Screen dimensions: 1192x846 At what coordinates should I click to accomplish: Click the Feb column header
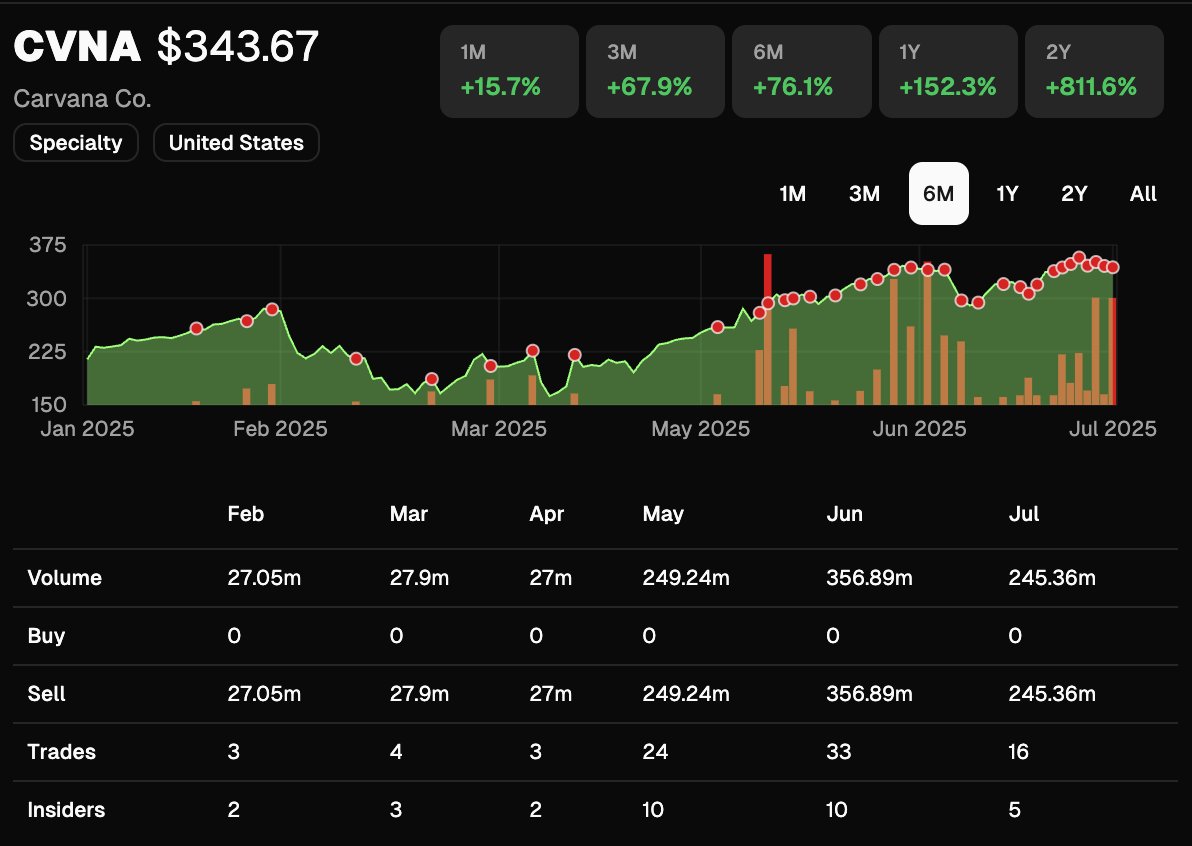point(246,514)
